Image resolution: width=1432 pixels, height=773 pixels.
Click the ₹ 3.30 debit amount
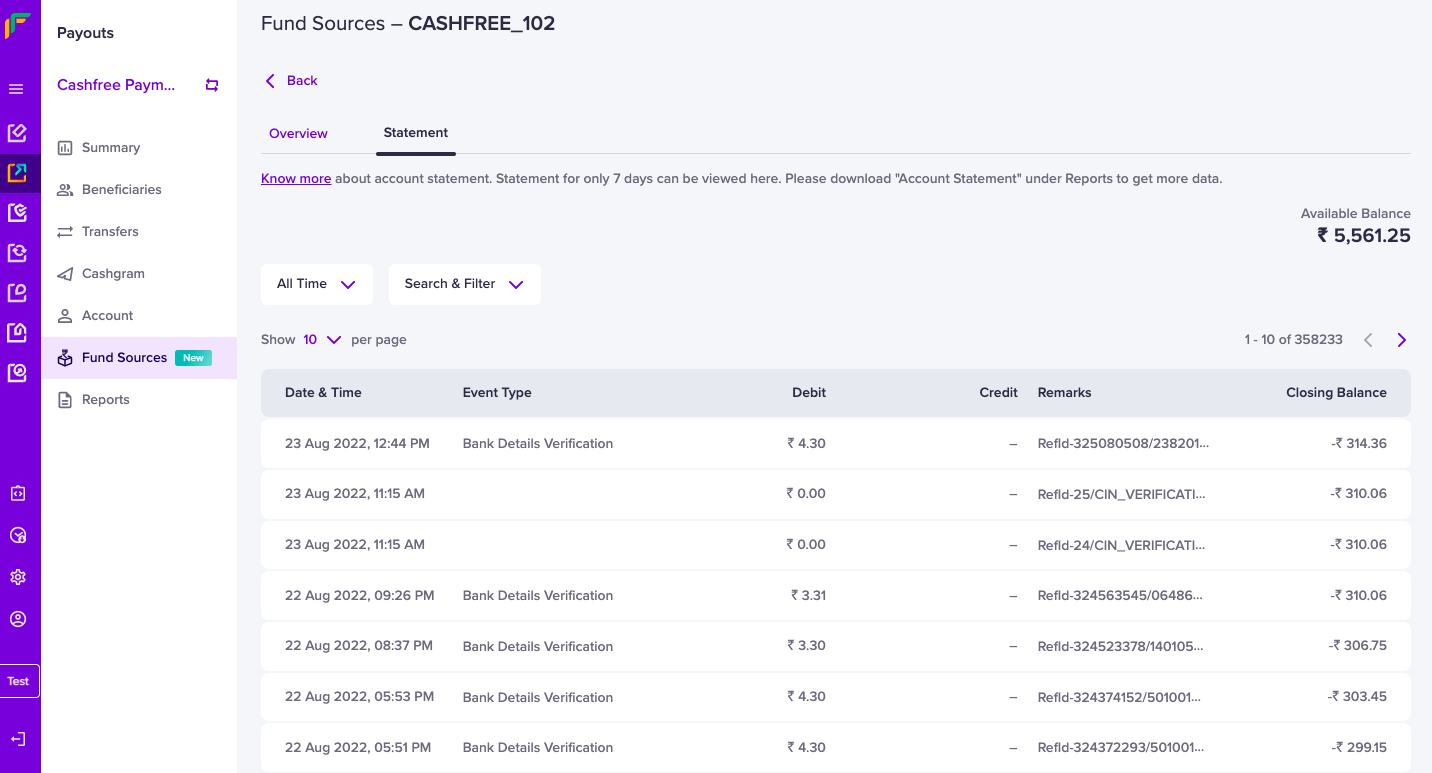click(806, 646)
